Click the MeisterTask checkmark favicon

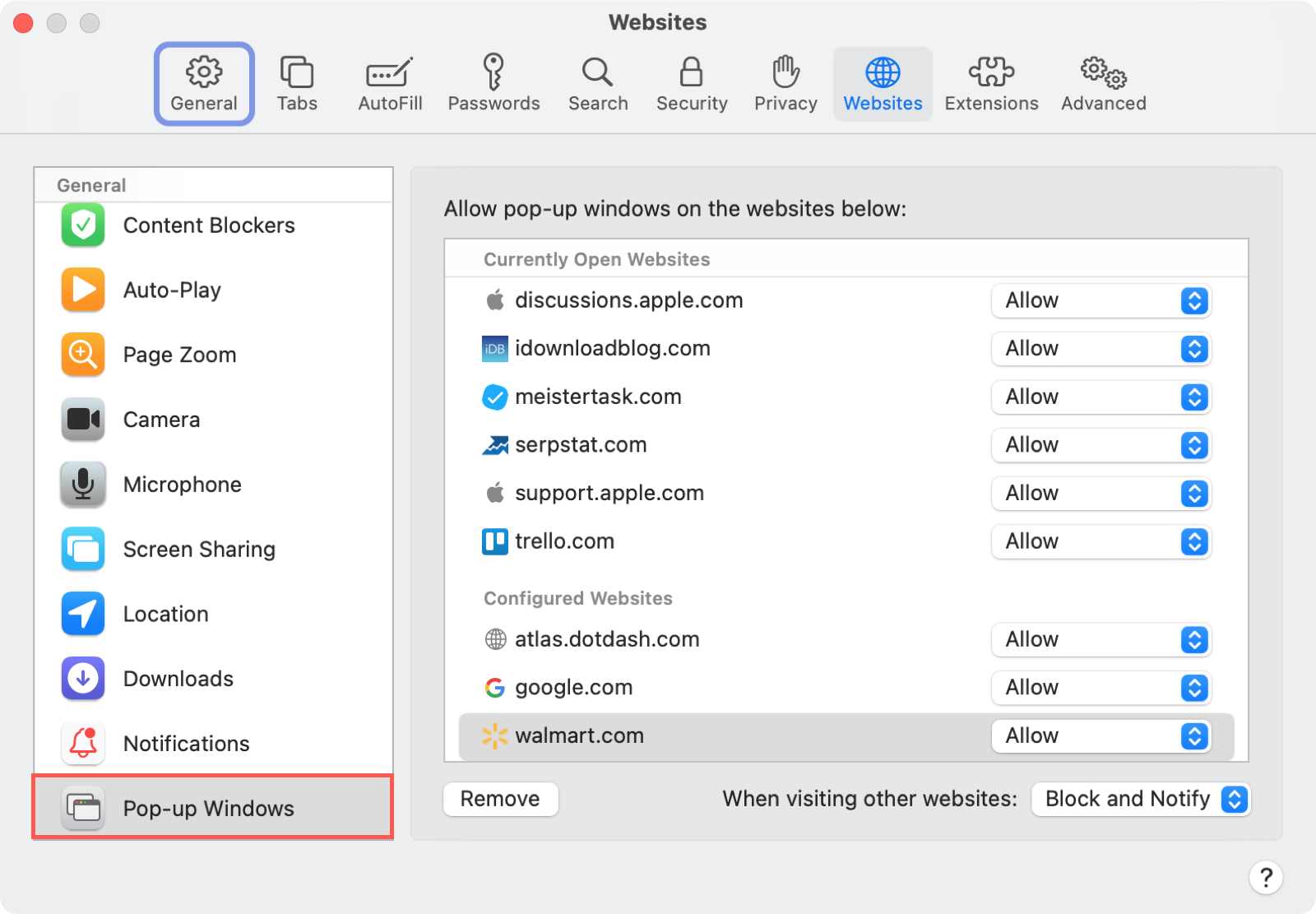[495, 397]
